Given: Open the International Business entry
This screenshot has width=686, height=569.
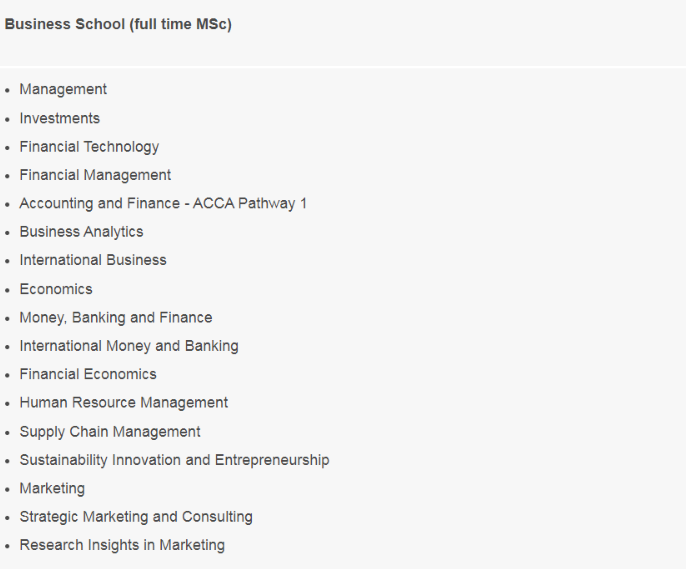Looking at the screenshot, I should click(93, 260).
